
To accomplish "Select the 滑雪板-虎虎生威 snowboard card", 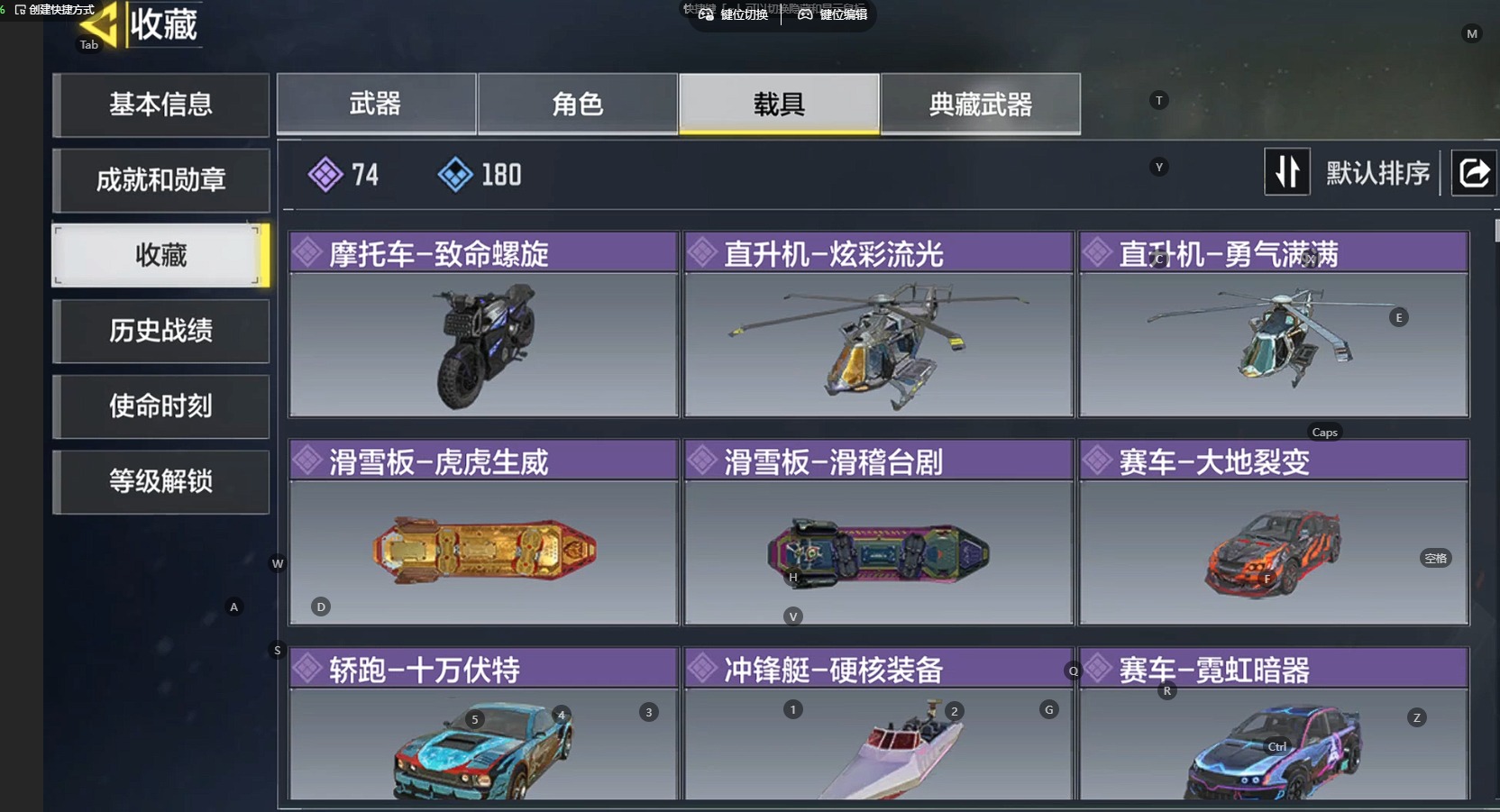I will pyautogui.click(x=483, y=532).
